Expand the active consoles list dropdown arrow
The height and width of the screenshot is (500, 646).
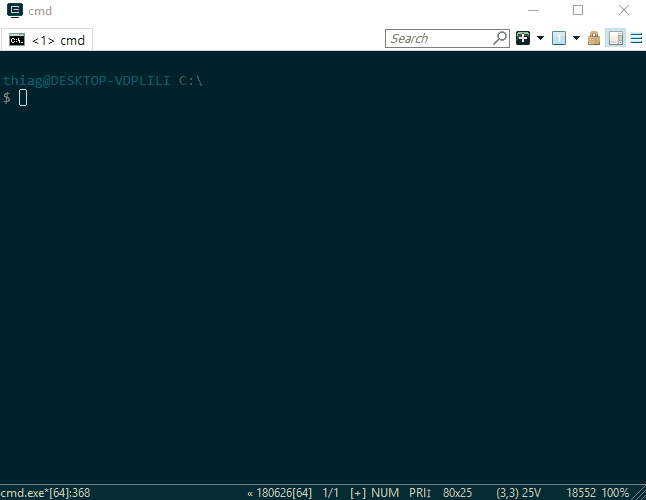click(x=576, y=38)
